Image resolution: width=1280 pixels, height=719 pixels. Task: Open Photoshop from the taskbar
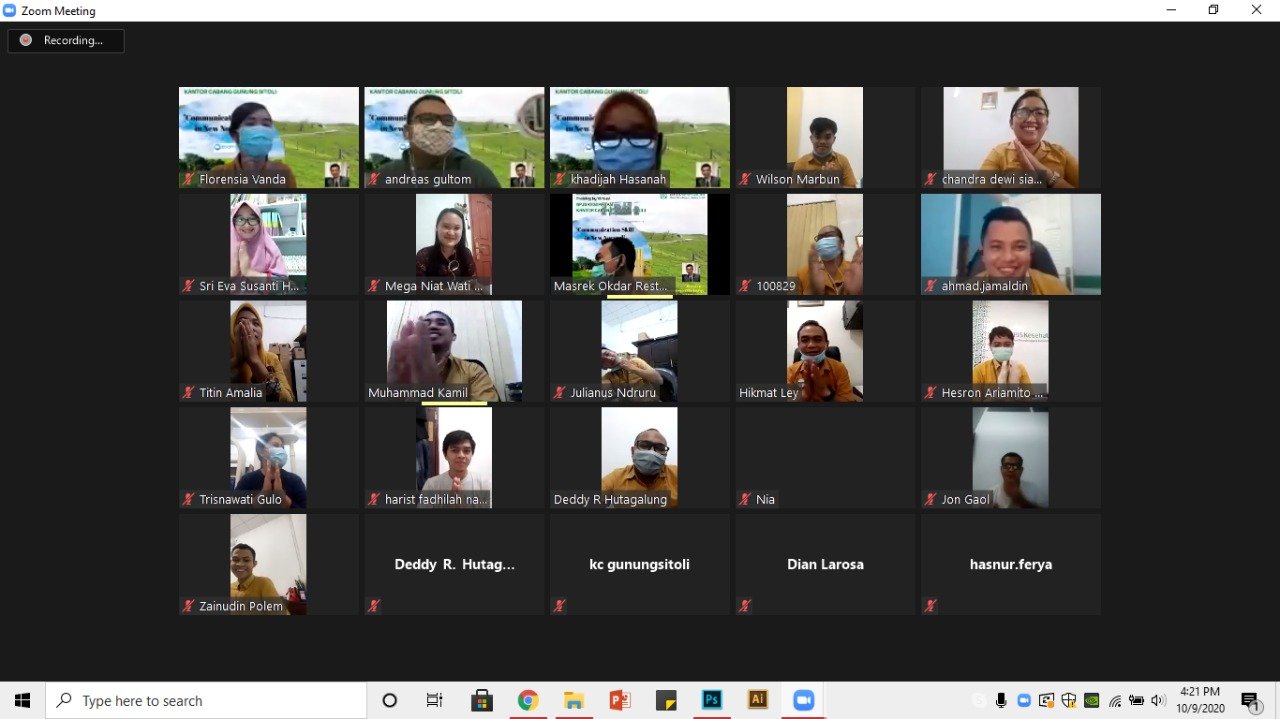tap(712, 700)
